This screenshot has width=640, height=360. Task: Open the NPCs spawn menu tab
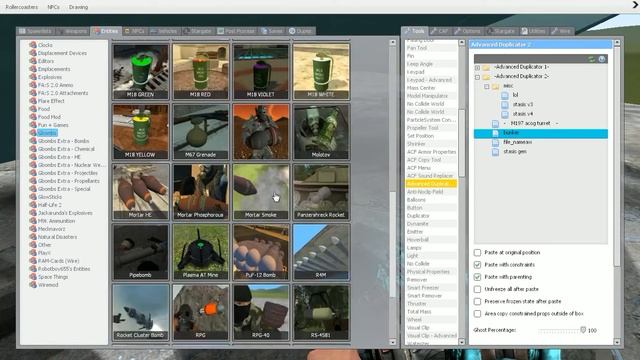click(134, 31)
